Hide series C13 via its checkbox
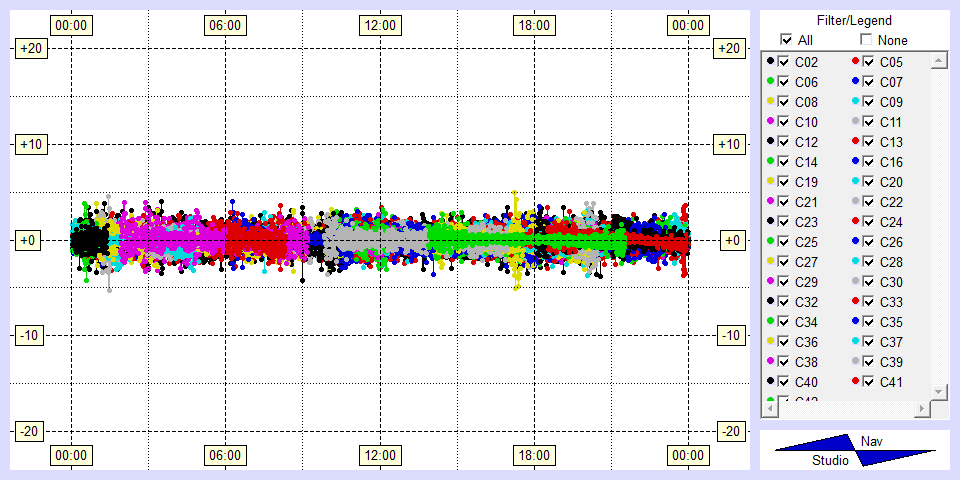 pyautogui.click(x=869, y=142)
